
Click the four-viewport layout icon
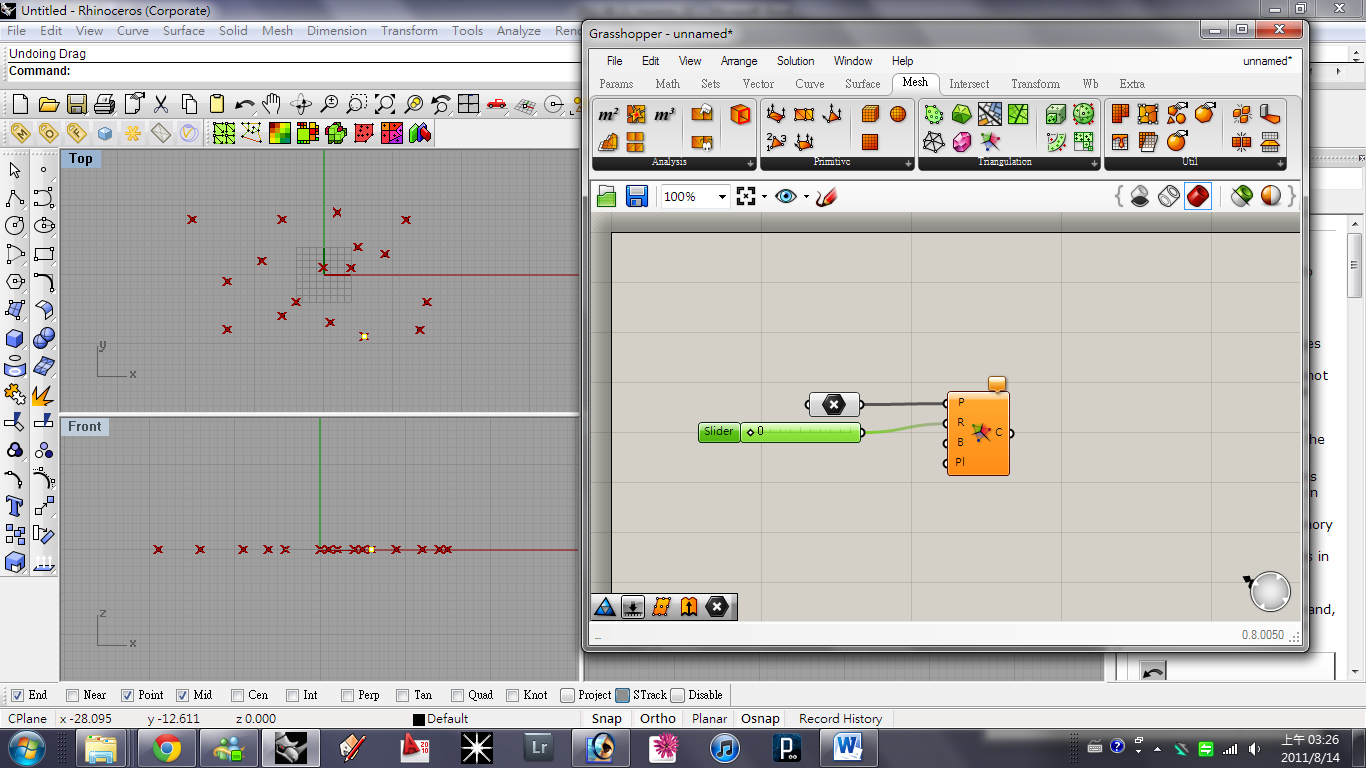point(468,104)
